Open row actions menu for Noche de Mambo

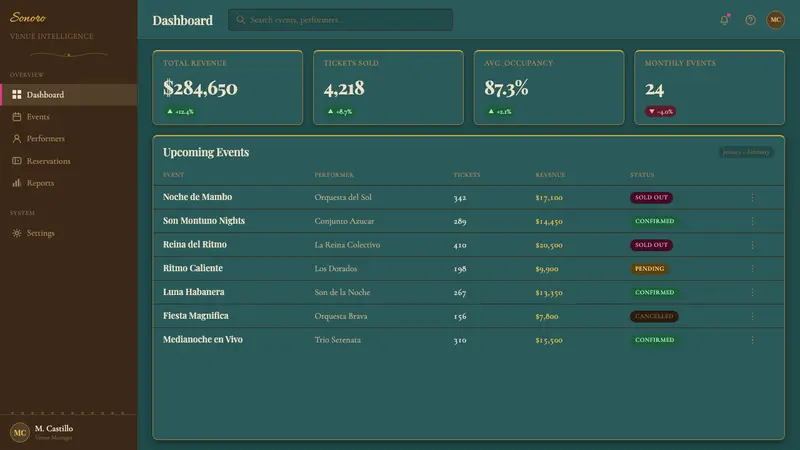pyautogui.click(x=753, y=197)
